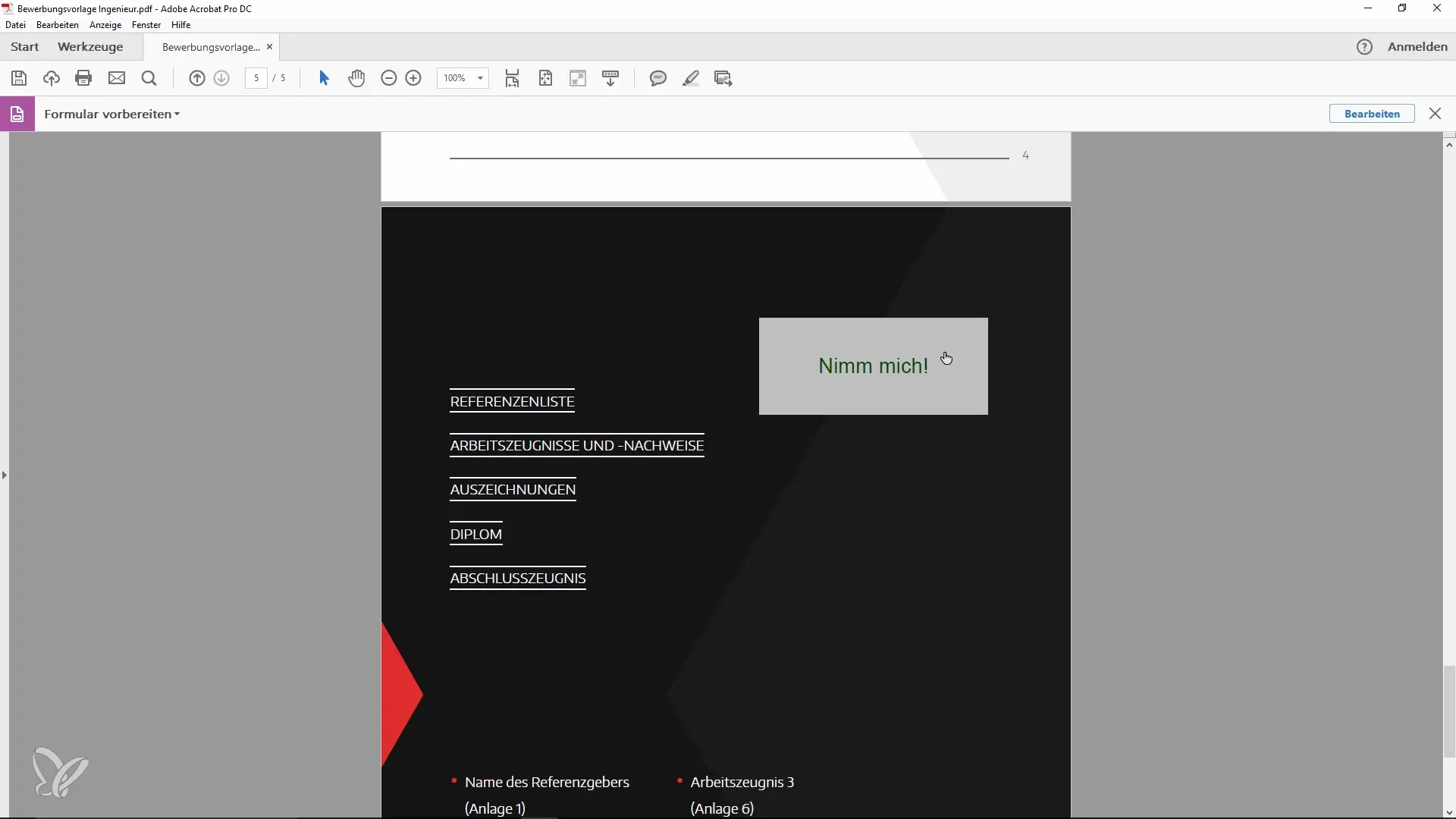1456x819 pixels.
Task: Open the Bearbeiten menu
Action: 58,25
